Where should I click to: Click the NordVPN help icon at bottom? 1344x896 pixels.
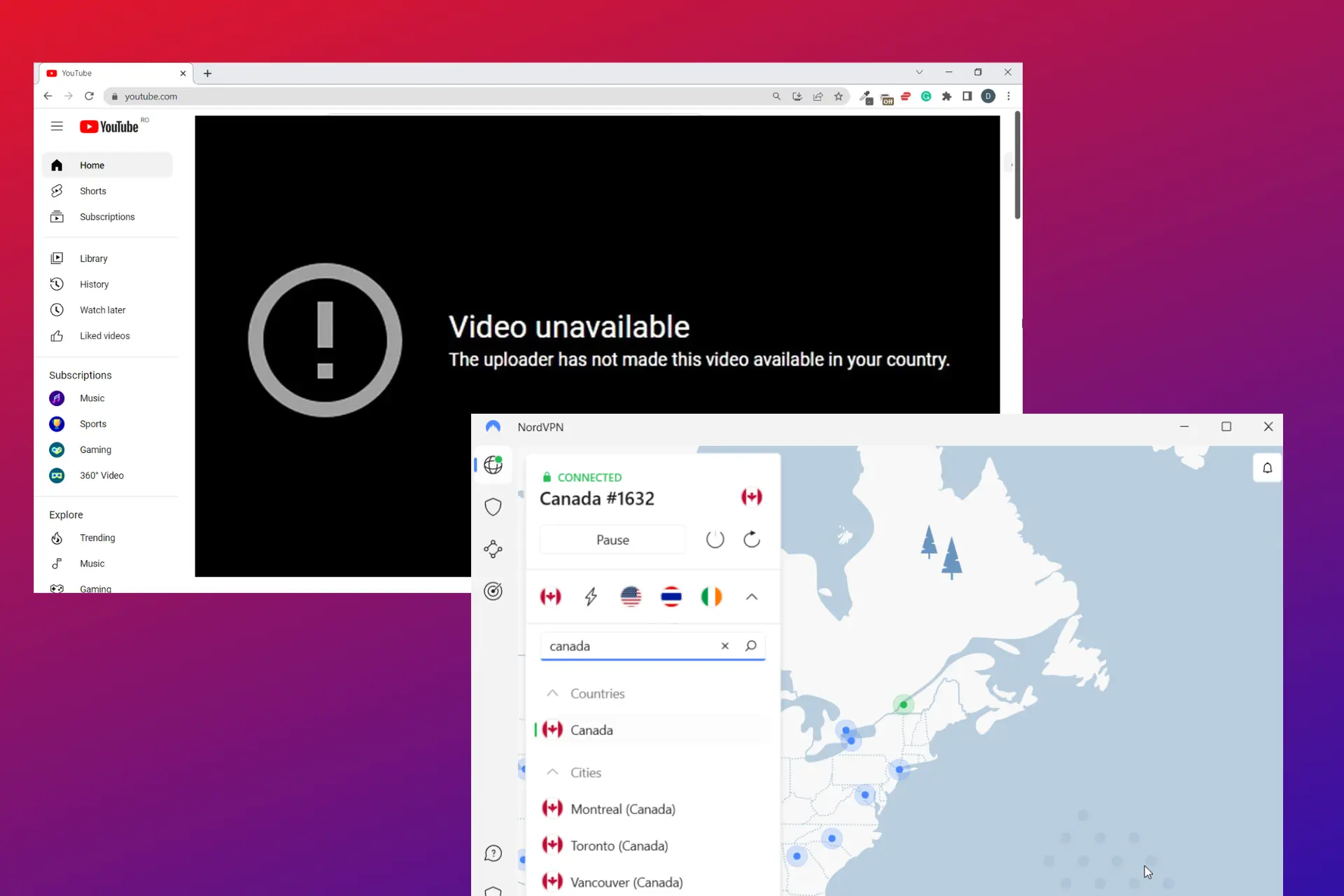(493, 854)
